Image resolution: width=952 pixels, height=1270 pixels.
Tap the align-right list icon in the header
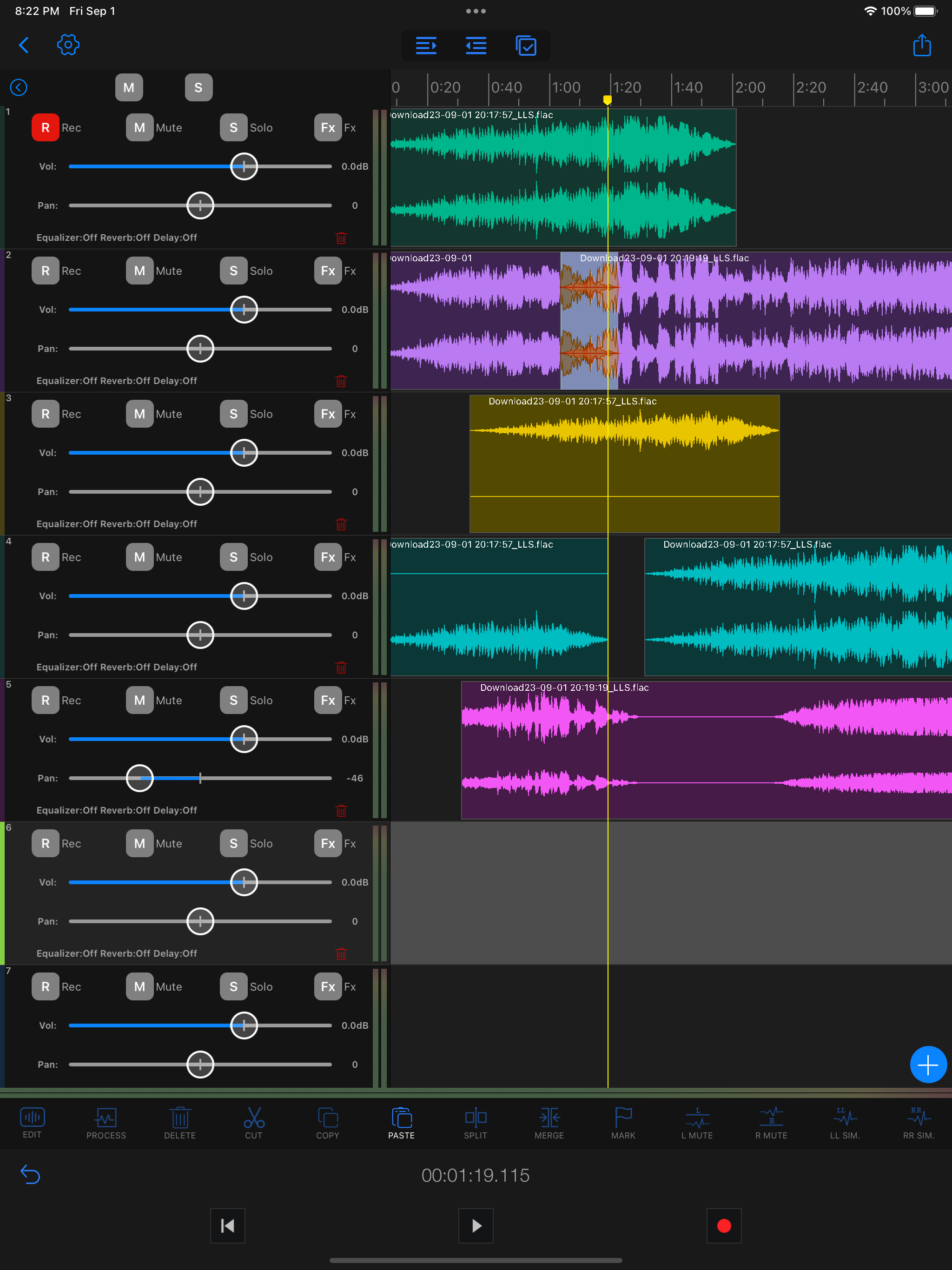click(x=426, y=46)
